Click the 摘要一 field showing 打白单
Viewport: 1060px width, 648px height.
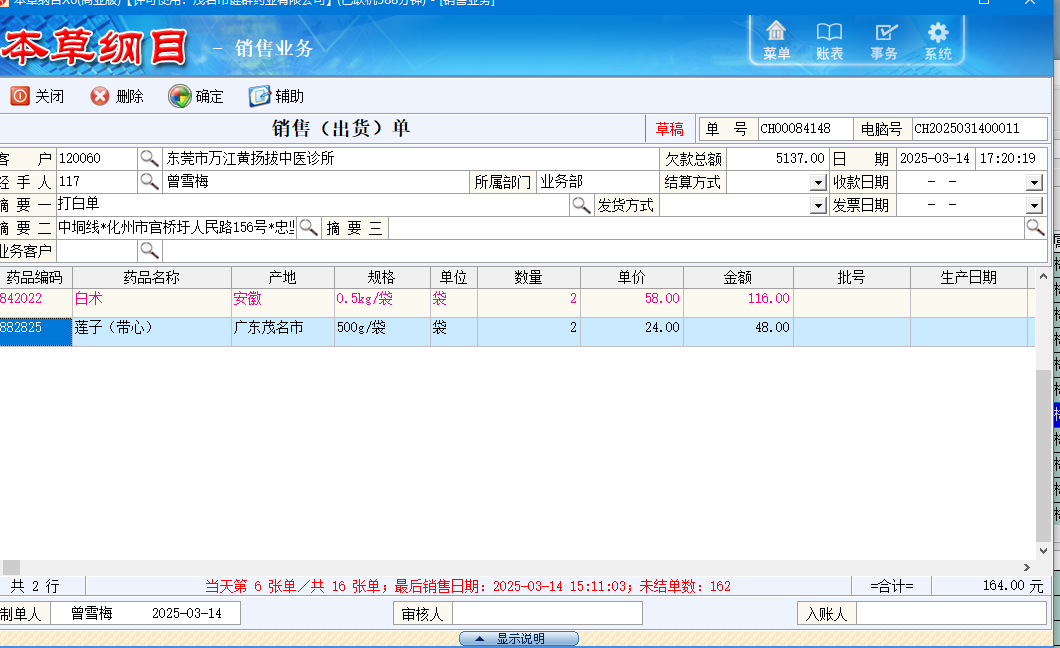point(312,205)
